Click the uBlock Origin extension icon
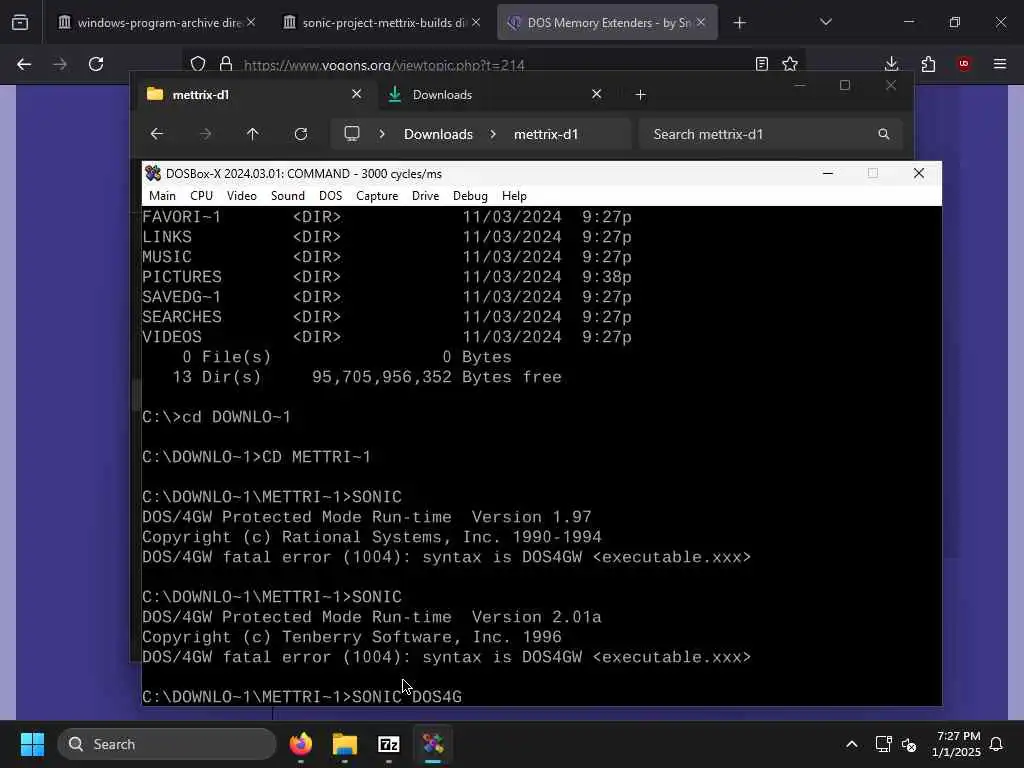Image resolution: width=1024 pixels, height=768 pixels. [x=964, y=64]
